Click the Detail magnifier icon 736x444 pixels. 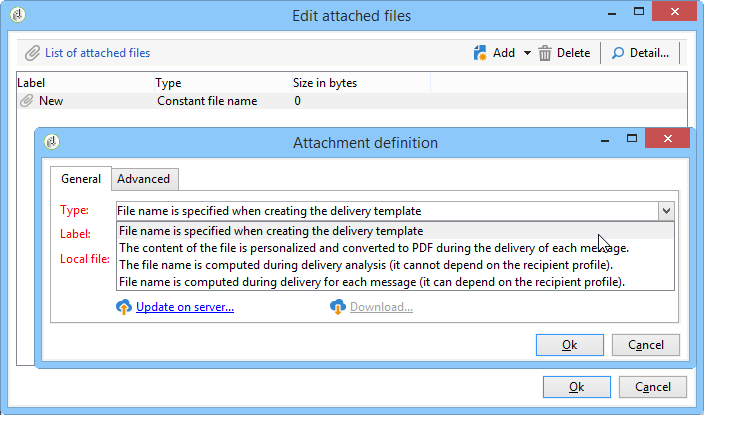pos(618,53)
